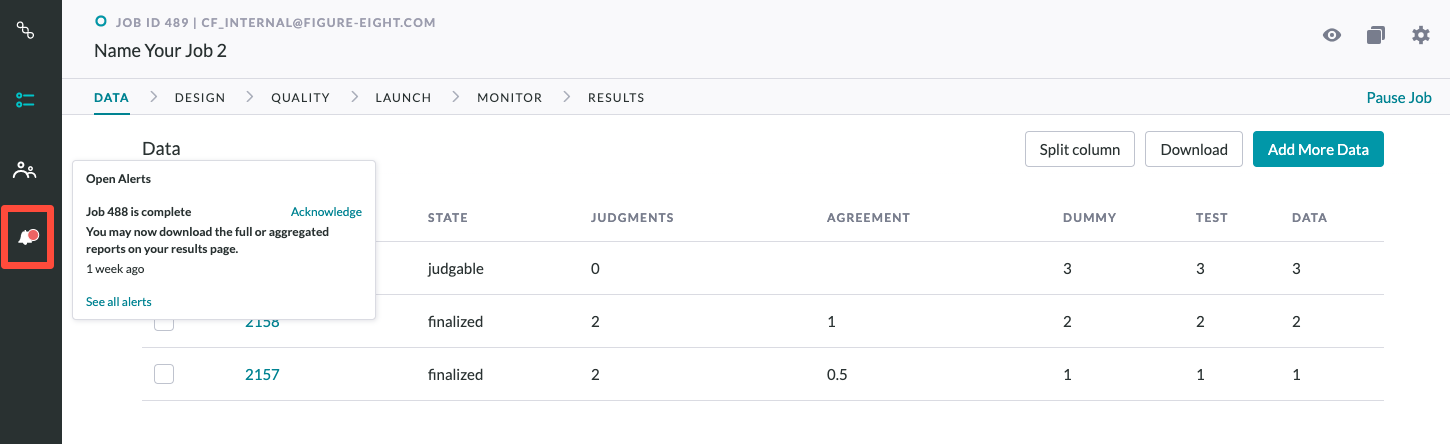
Task: Open the contributors people icon
Action: tap(25, 170)
